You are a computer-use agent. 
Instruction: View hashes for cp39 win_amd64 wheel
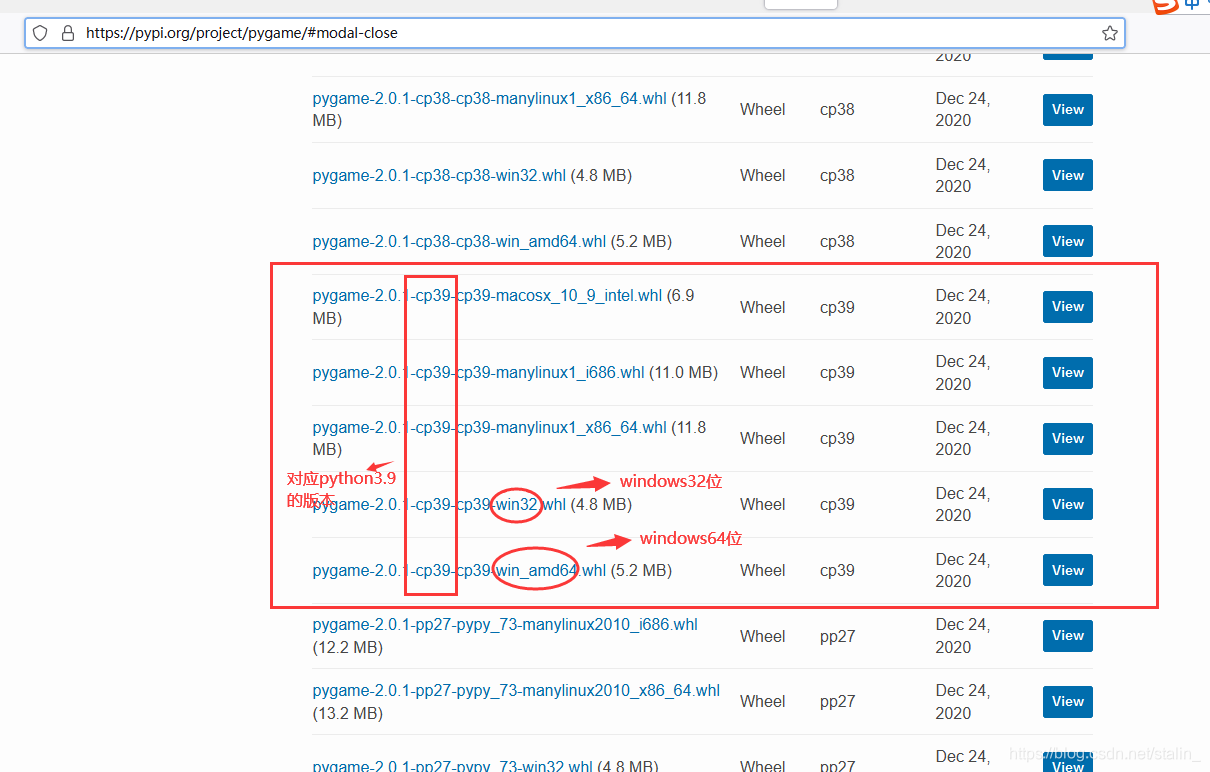[x=1067, y=570]
